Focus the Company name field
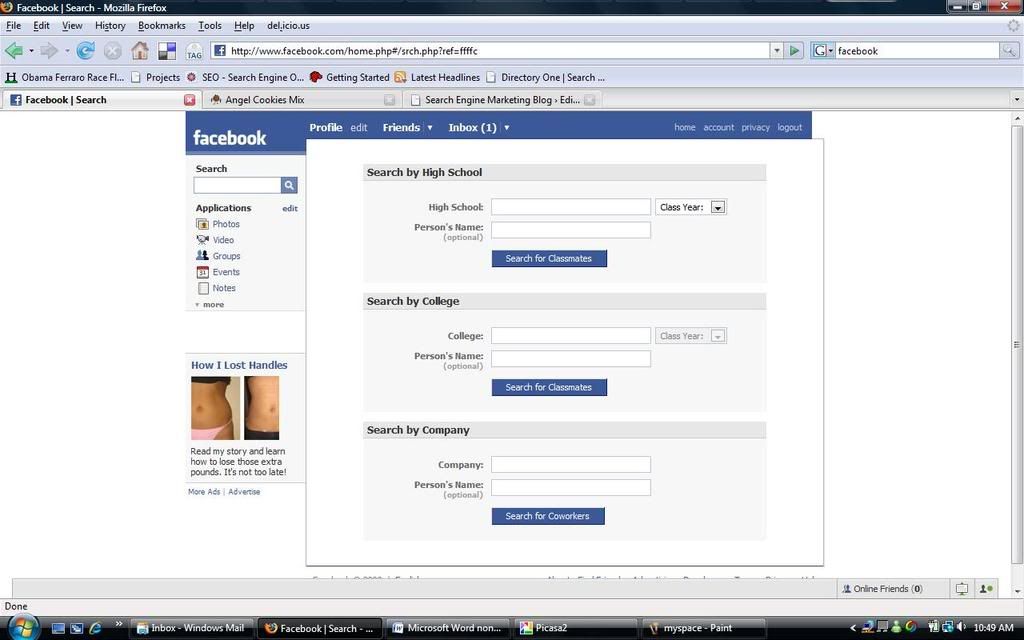Viewport: 1024px width, 640px height. (x=571, y=464)
